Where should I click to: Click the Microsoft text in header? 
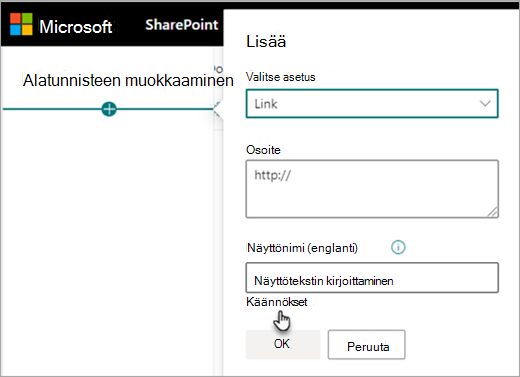click(x=76, y=26)
